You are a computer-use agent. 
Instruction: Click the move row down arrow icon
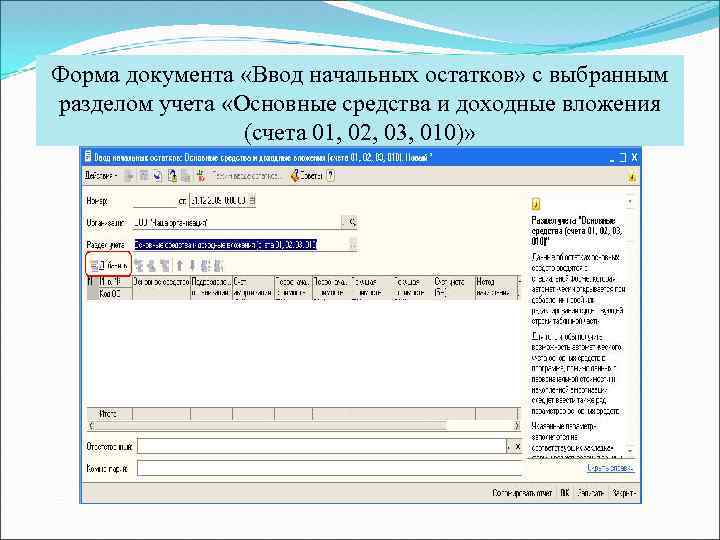[192, 265]
